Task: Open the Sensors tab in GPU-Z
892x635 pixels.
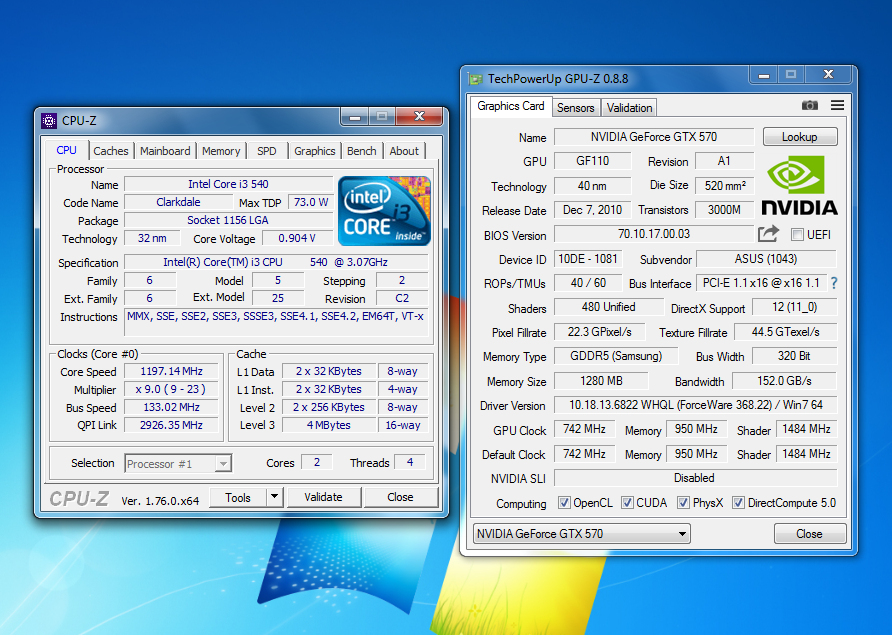Action: pyautogui.click(x=575, y=108)
